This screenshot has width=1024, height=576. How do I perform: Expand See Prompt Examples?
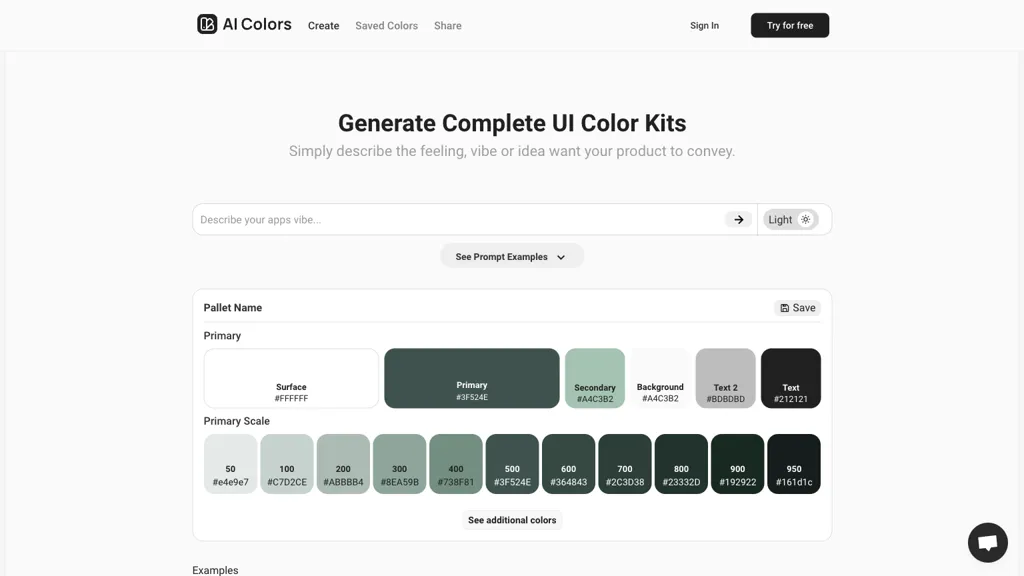coord(511,257)
